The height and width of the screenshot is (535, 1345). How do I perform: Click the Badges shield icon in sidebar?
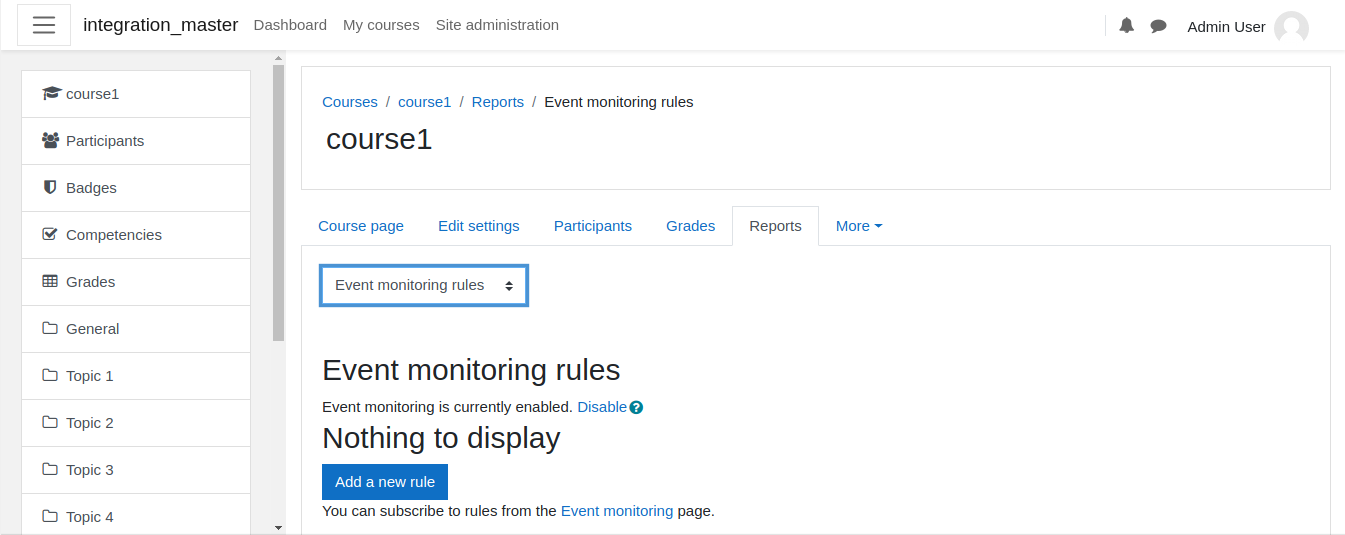coord(50,187)
